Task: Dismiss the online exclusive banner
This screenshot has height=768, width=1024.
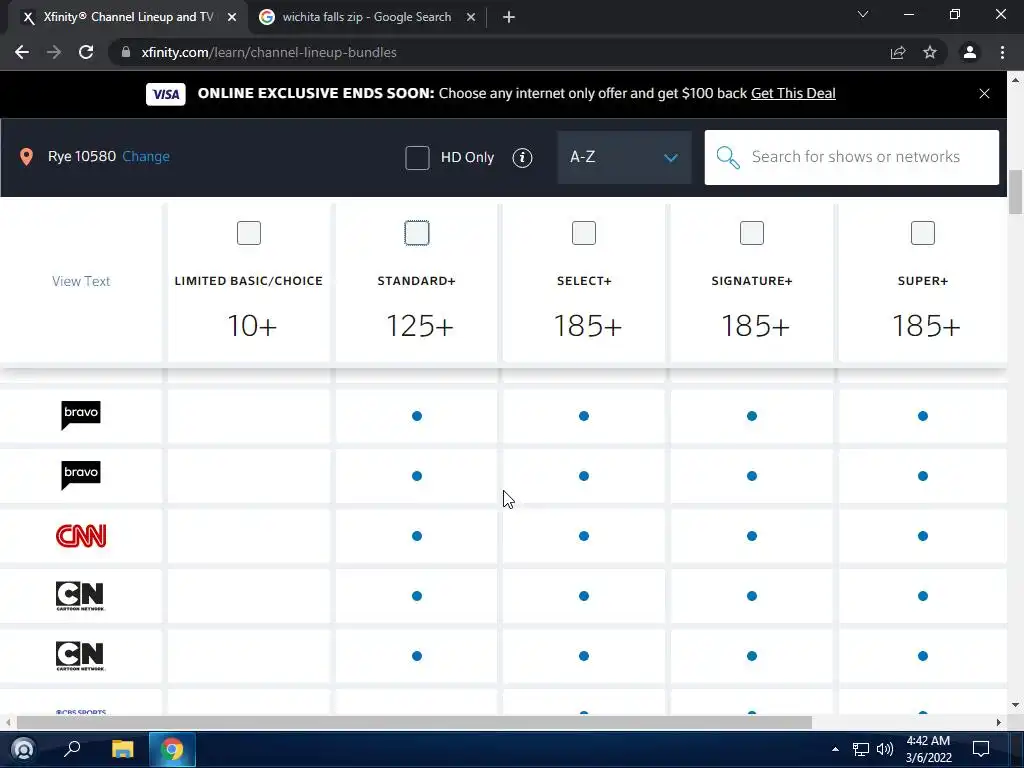Action: point(984,93)
